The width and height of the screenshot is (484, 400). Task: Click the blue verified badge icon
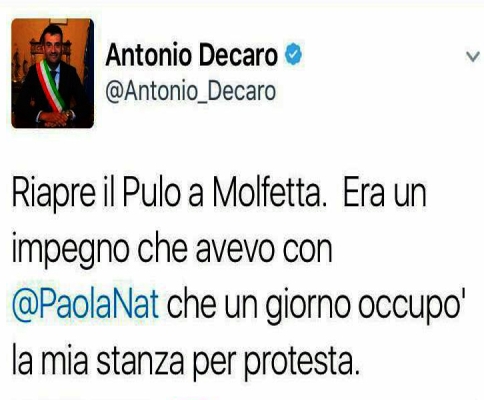pos(293,54)
